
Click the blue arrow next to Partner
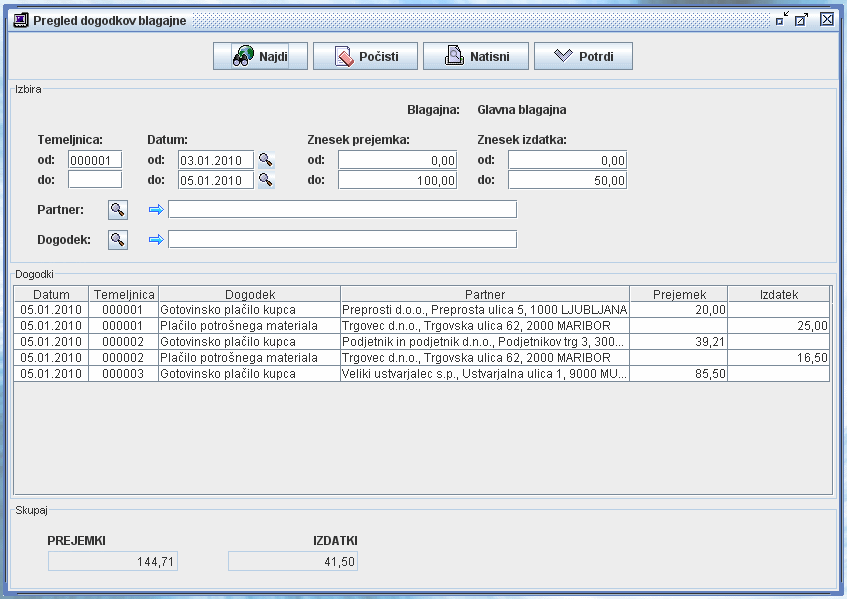[x=155, y=210]
